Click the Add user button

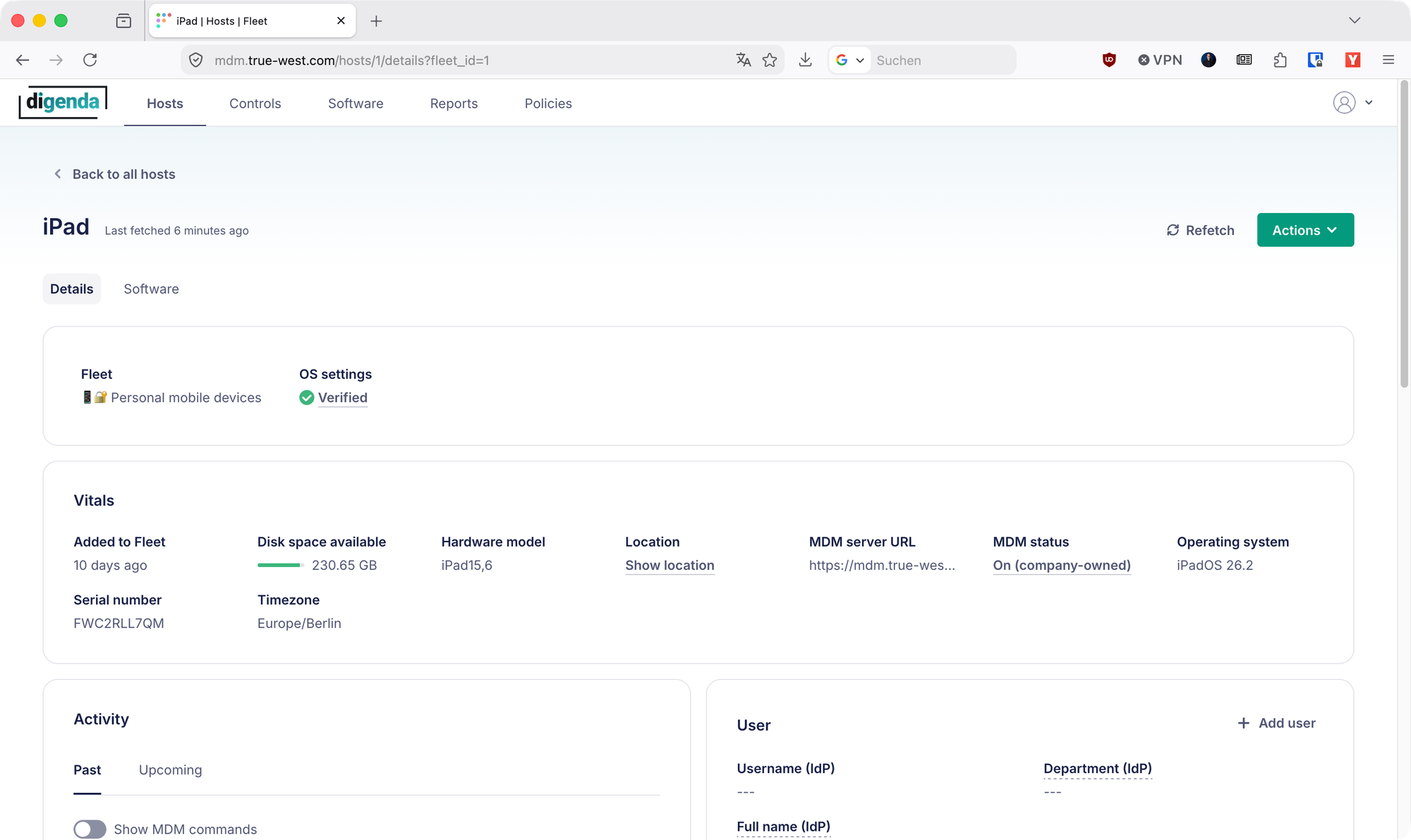pos(1276,723)
